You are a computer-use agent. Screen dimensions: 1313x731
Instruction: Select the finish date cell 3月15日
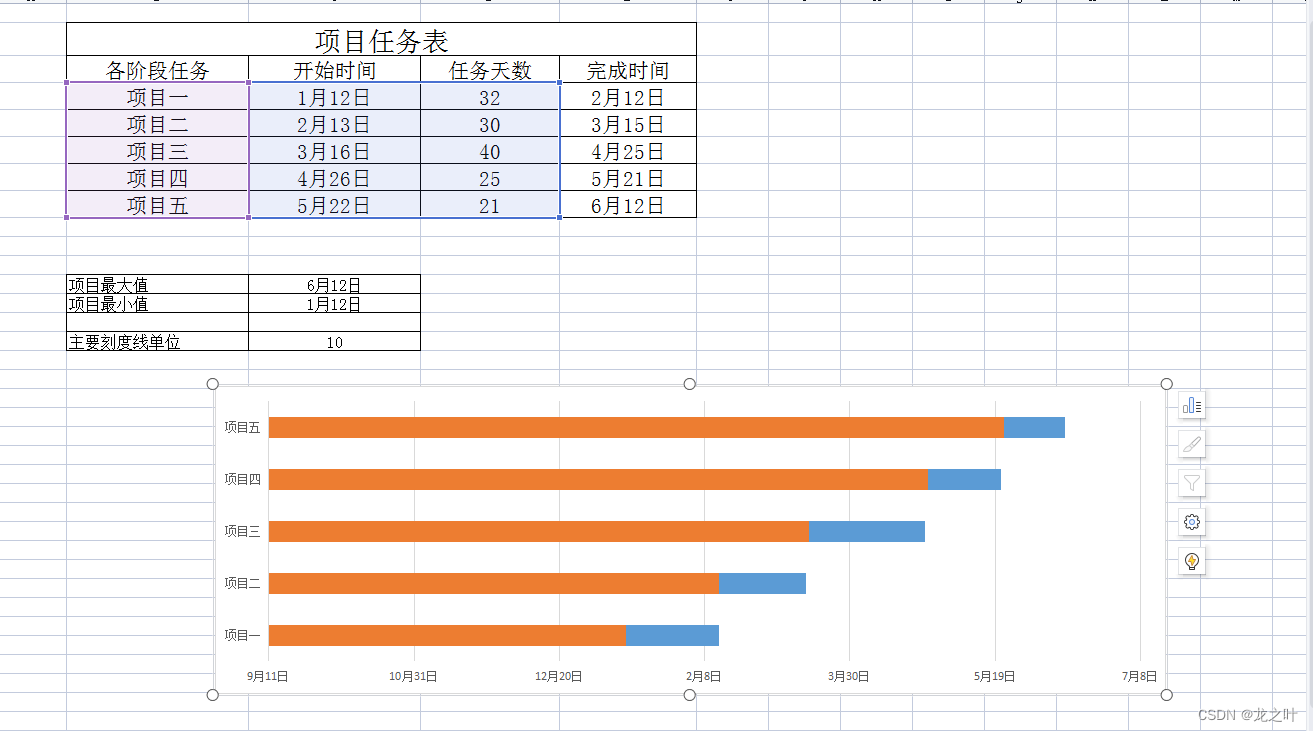point(628,124)
